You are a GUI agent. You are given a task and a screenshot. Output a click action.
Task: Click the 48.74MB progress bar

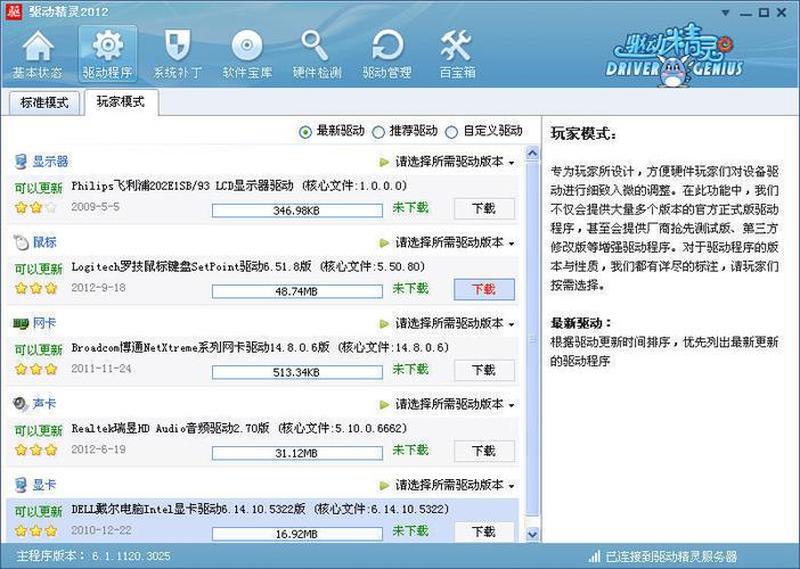297,291
